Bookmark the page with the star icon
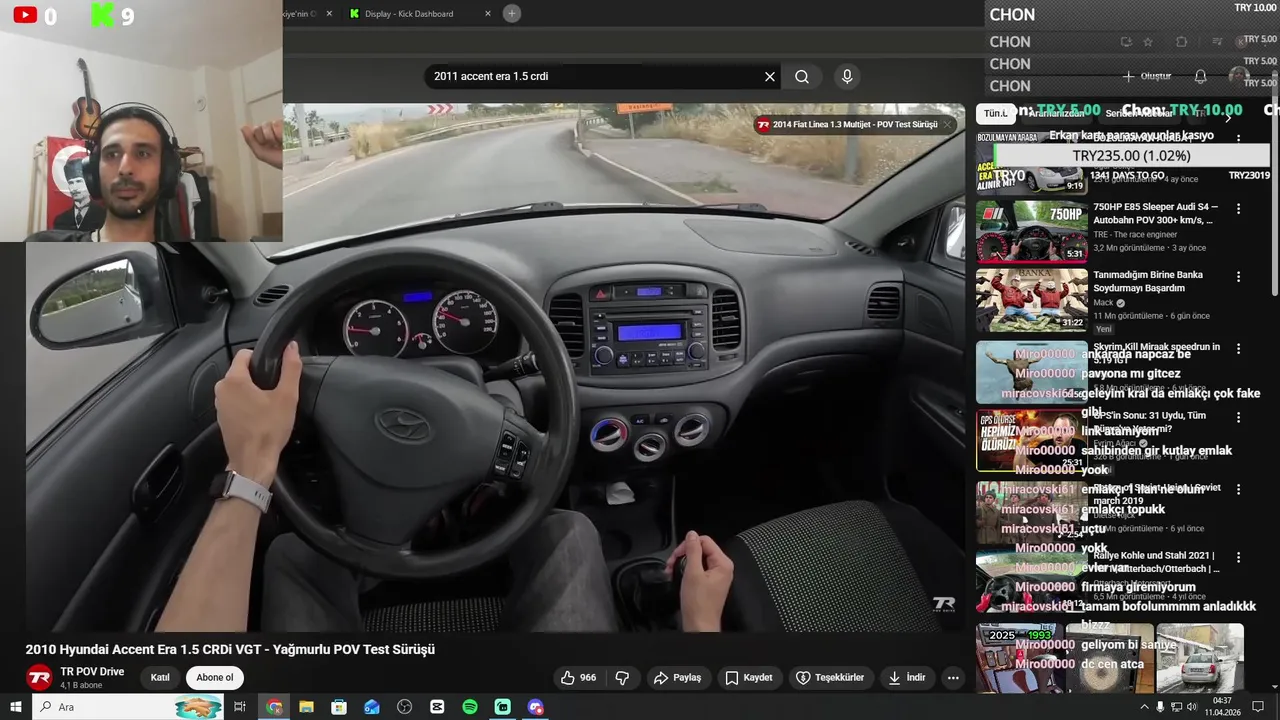The height and width of the screenshot is (720, 1280). pos(1148,42)
